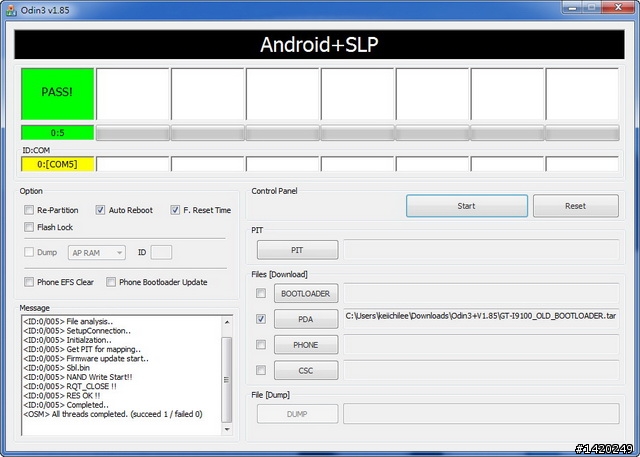
Task: Click the Odin3 title bar app icon
Action: click(11, 10)
